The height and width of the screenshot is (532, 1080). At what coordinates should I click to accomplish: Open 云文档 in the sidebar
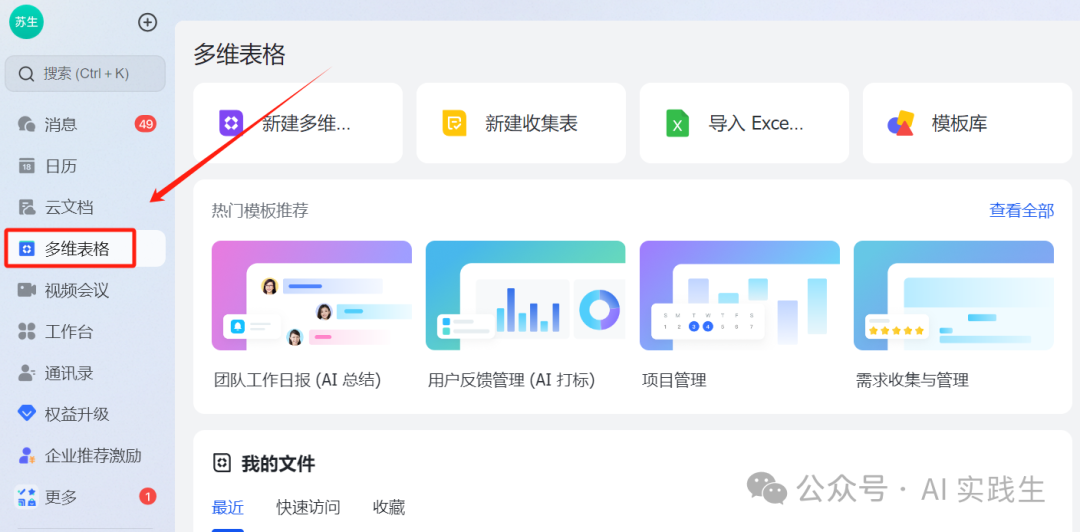85,207
